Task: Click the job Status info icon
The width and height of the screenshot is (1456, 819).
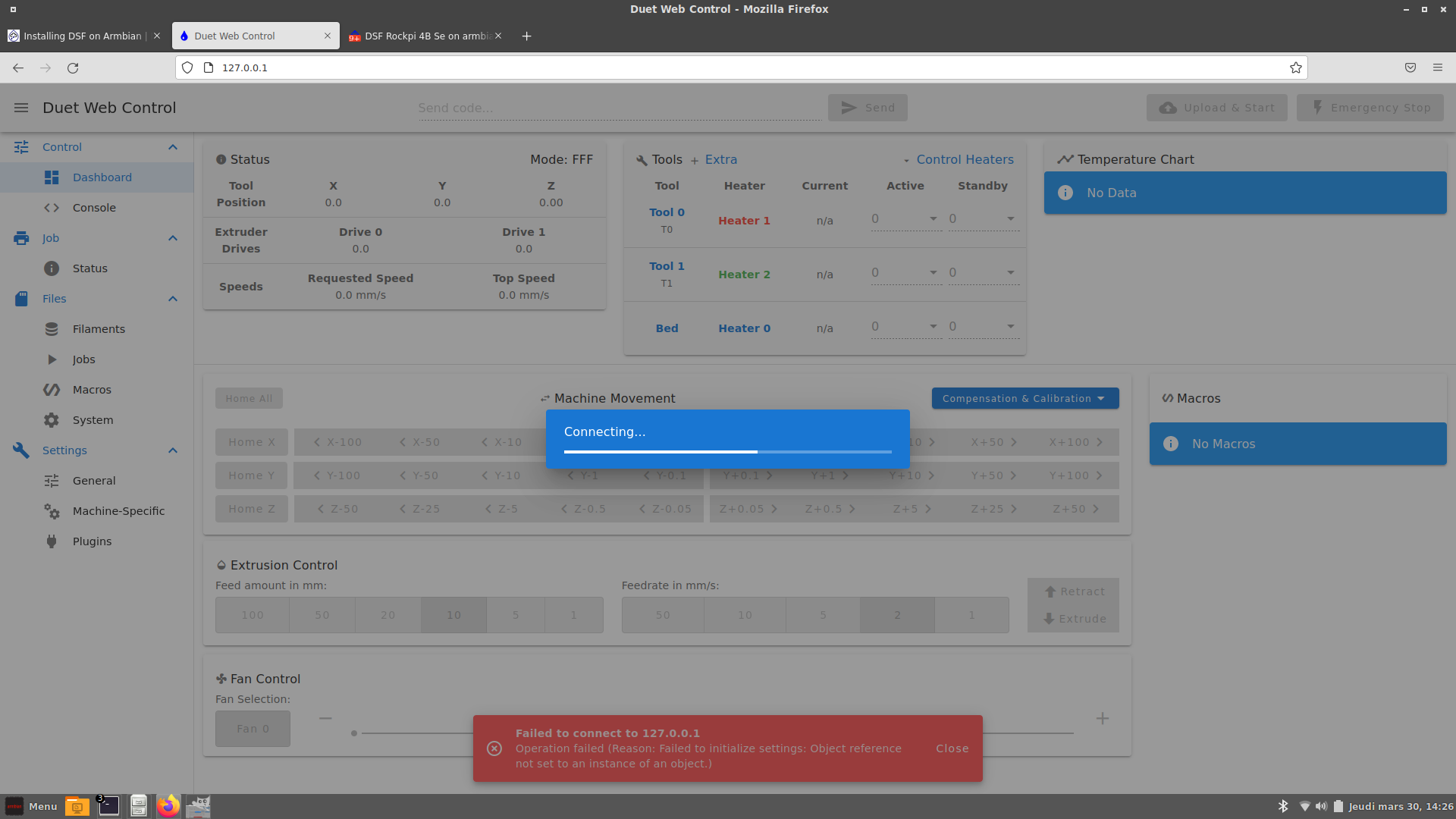Action: pyautogui.click(x=52, y=268)
